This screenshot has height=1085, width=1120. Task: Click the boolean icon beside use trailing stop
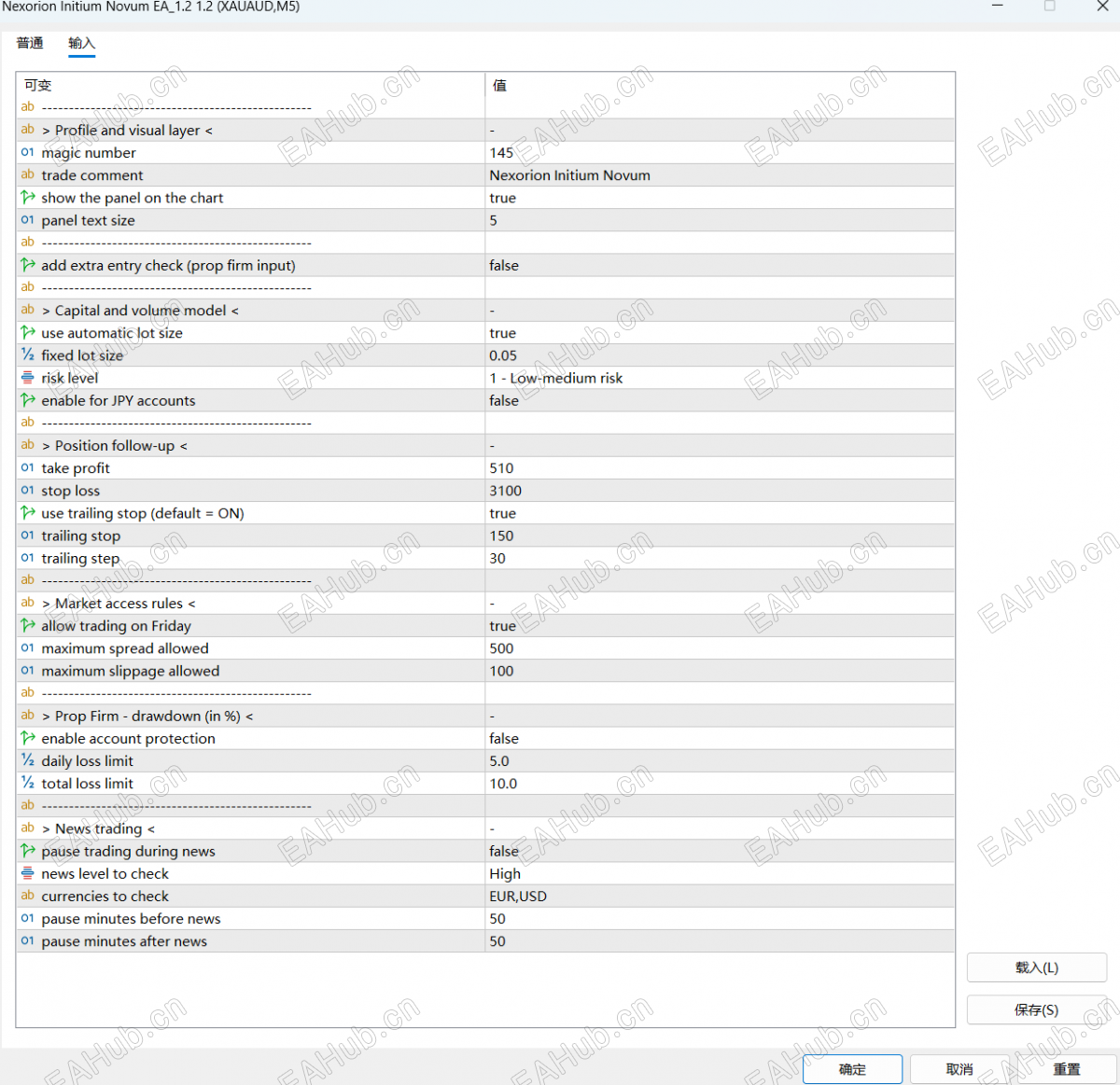[28, 512]
